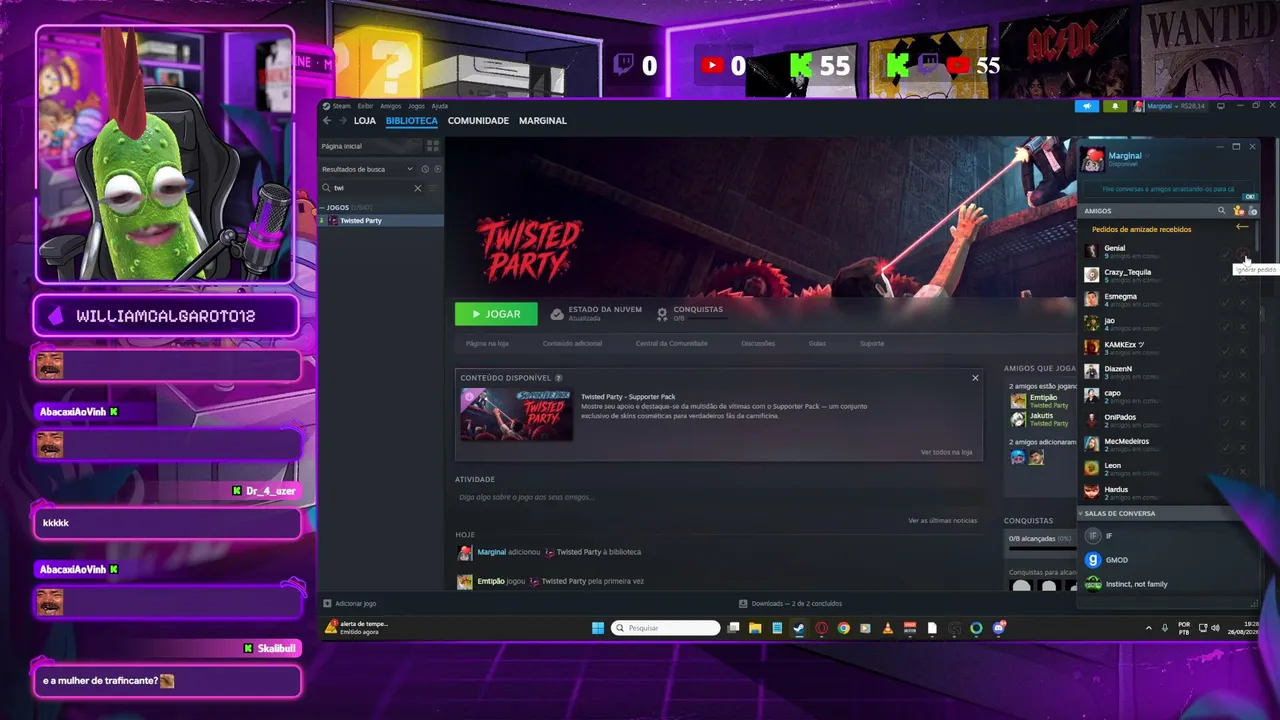1280x720 pixels.
Task: Close the Conteúdo Disponível panel
Action: click(x=975, y=378)
